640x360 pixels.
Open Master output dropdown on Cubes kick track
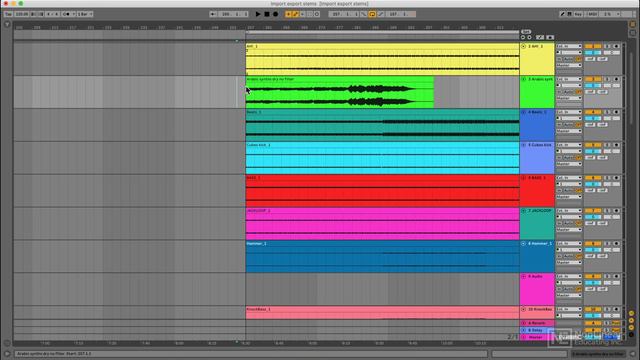[x=569, y=164]
